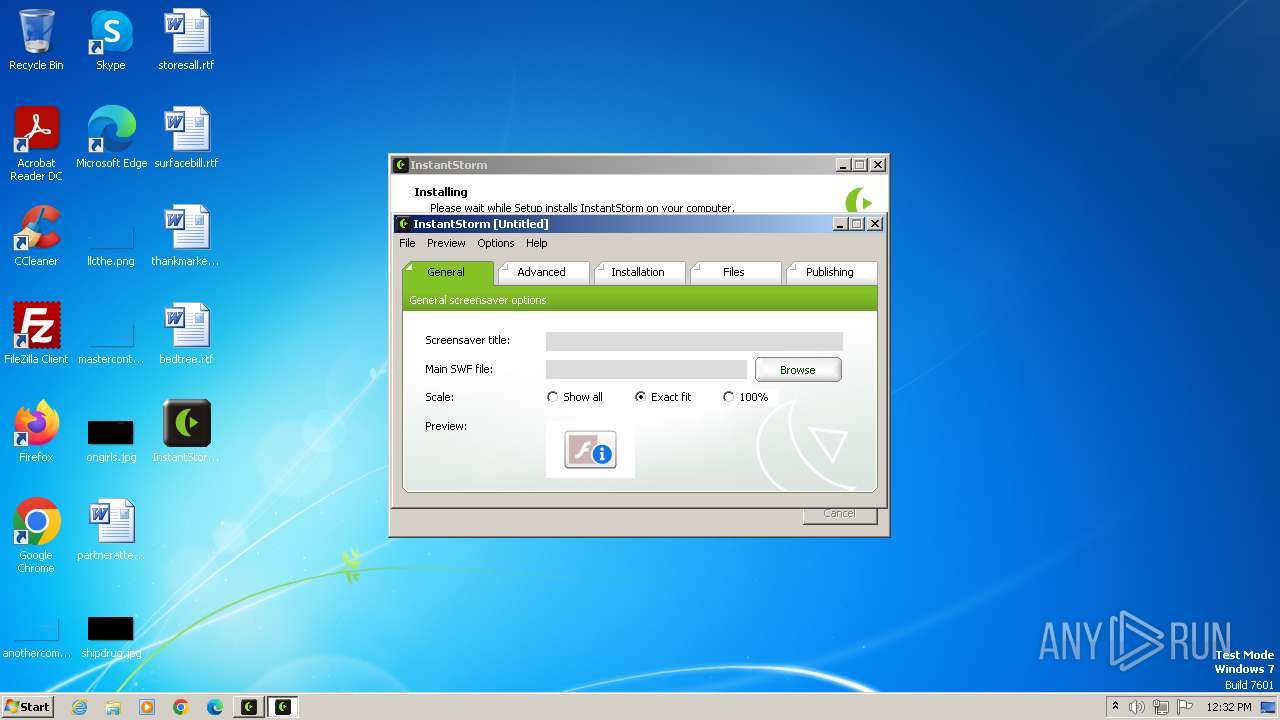Click the taskbar clock 12:32 PM
The height and width of the screenshot is (720, 1280).
(1229, 707)
